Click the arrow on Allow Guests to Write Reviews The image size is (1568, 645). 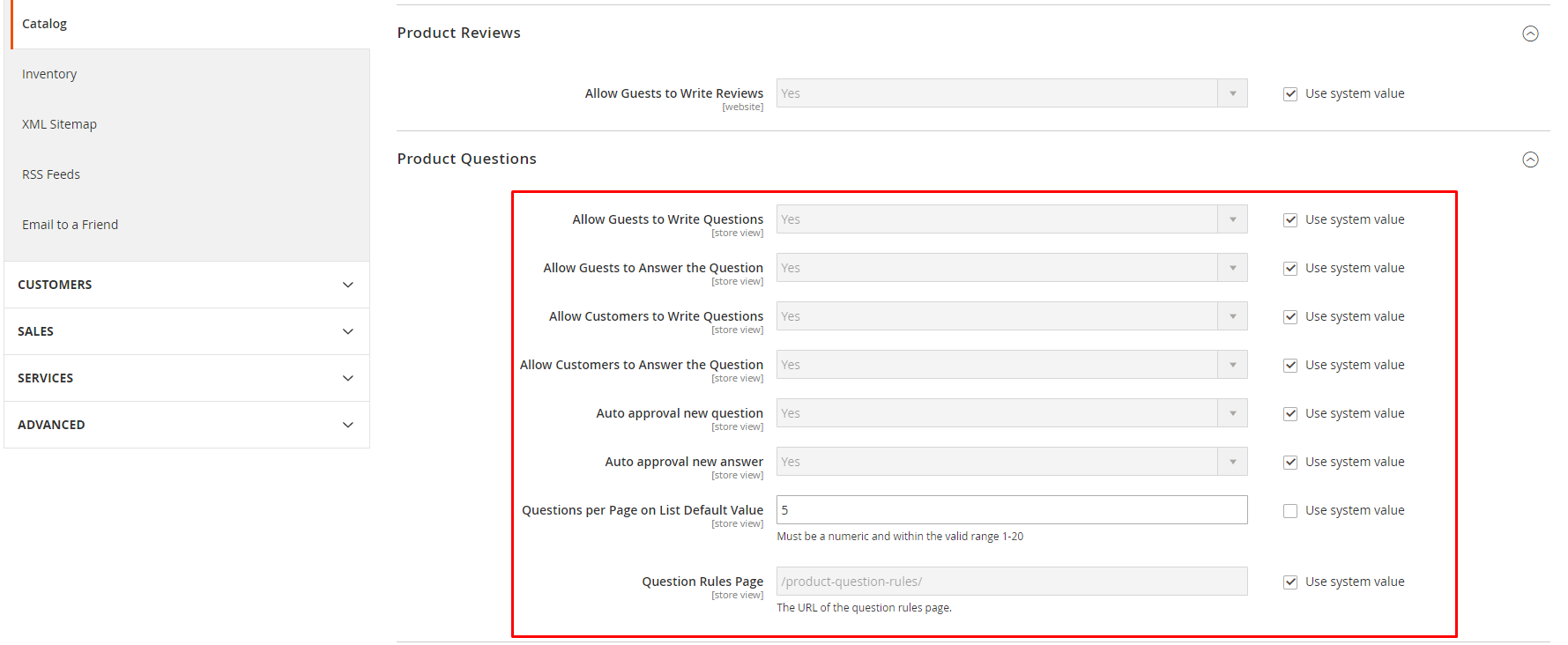click(x=1232, y=93)
